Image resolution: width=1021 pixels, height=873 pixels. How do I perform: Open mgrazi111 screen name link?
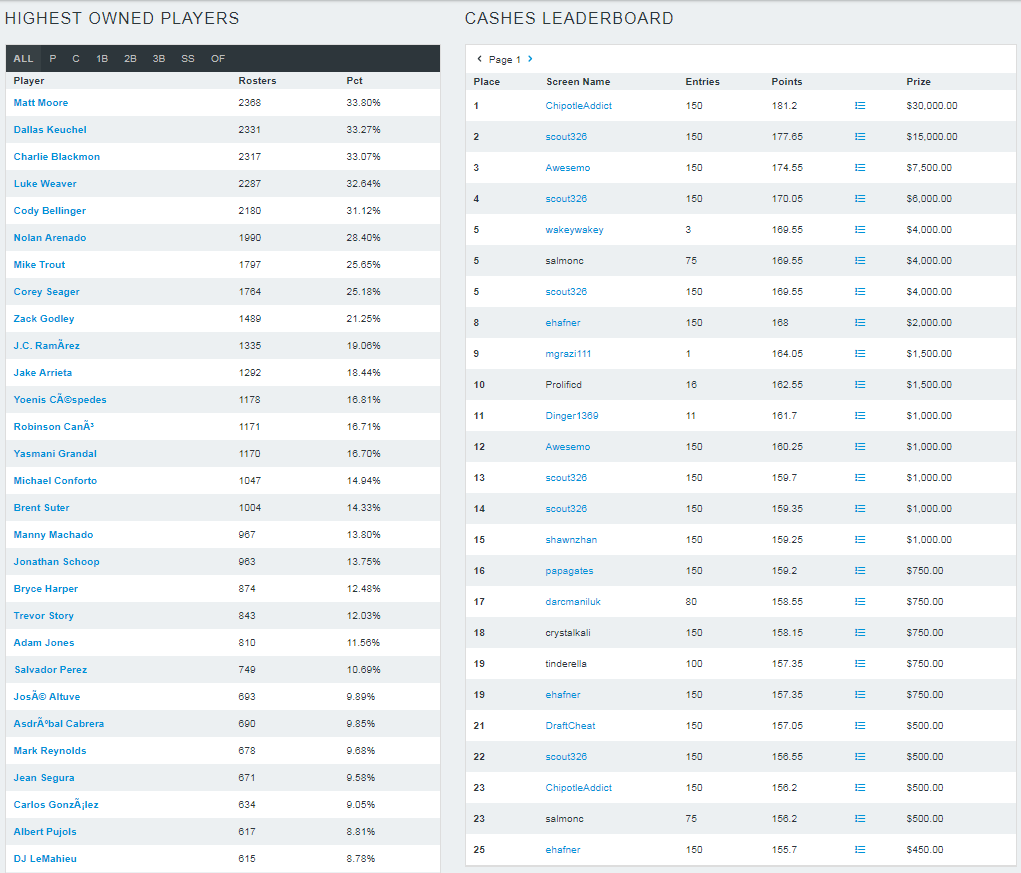[568, 353]
